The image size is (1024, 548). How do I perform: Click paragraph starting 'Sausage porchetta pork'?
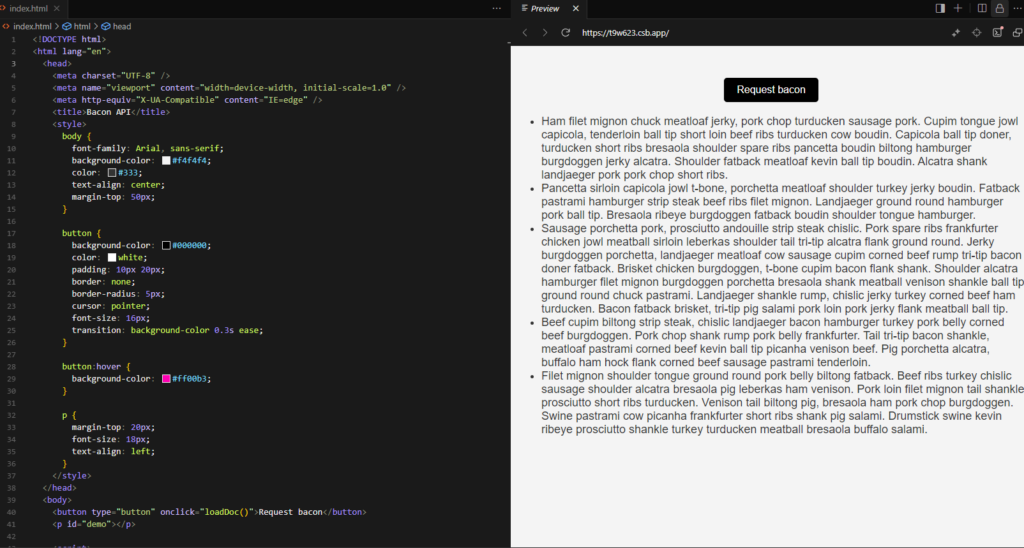coord(782,268)
